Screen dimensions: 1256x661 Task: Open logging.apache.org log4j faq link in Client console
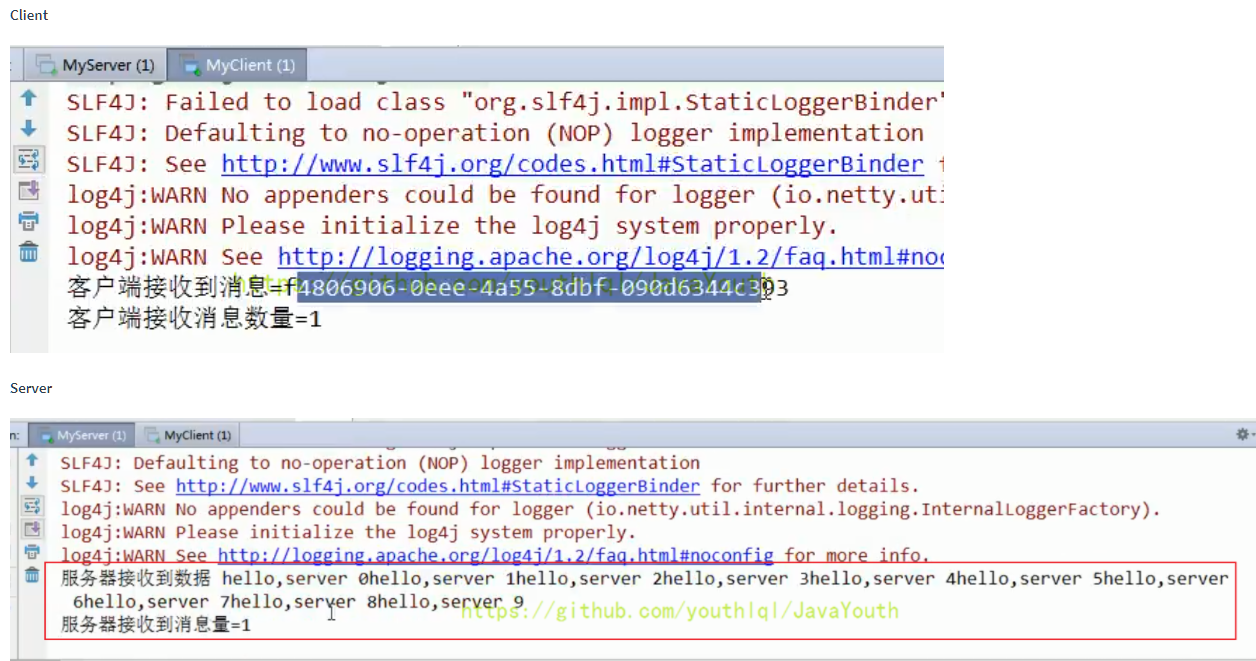(610, 257)
